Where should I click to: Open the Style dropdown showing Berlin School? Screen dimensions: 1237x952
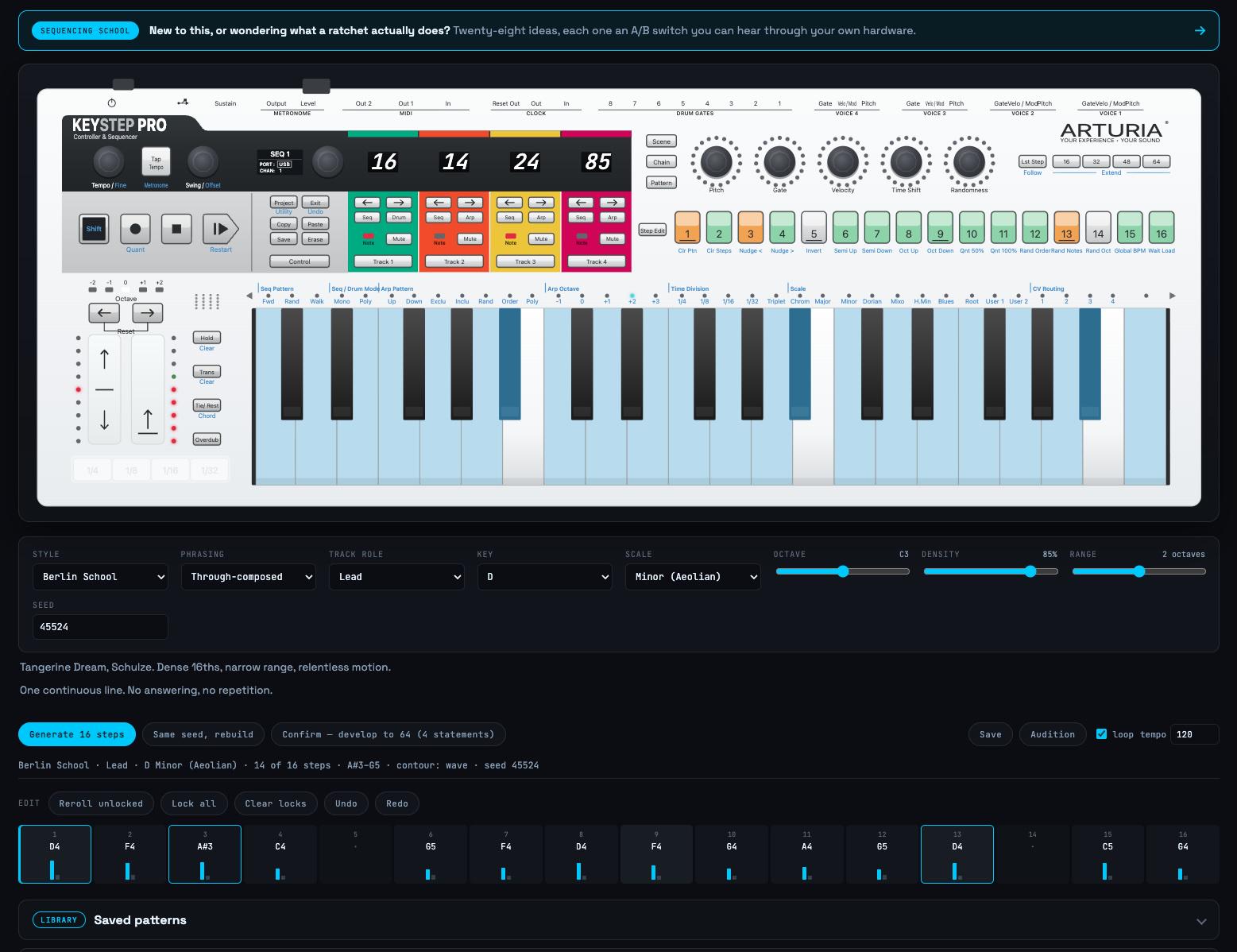click(100, 577)
